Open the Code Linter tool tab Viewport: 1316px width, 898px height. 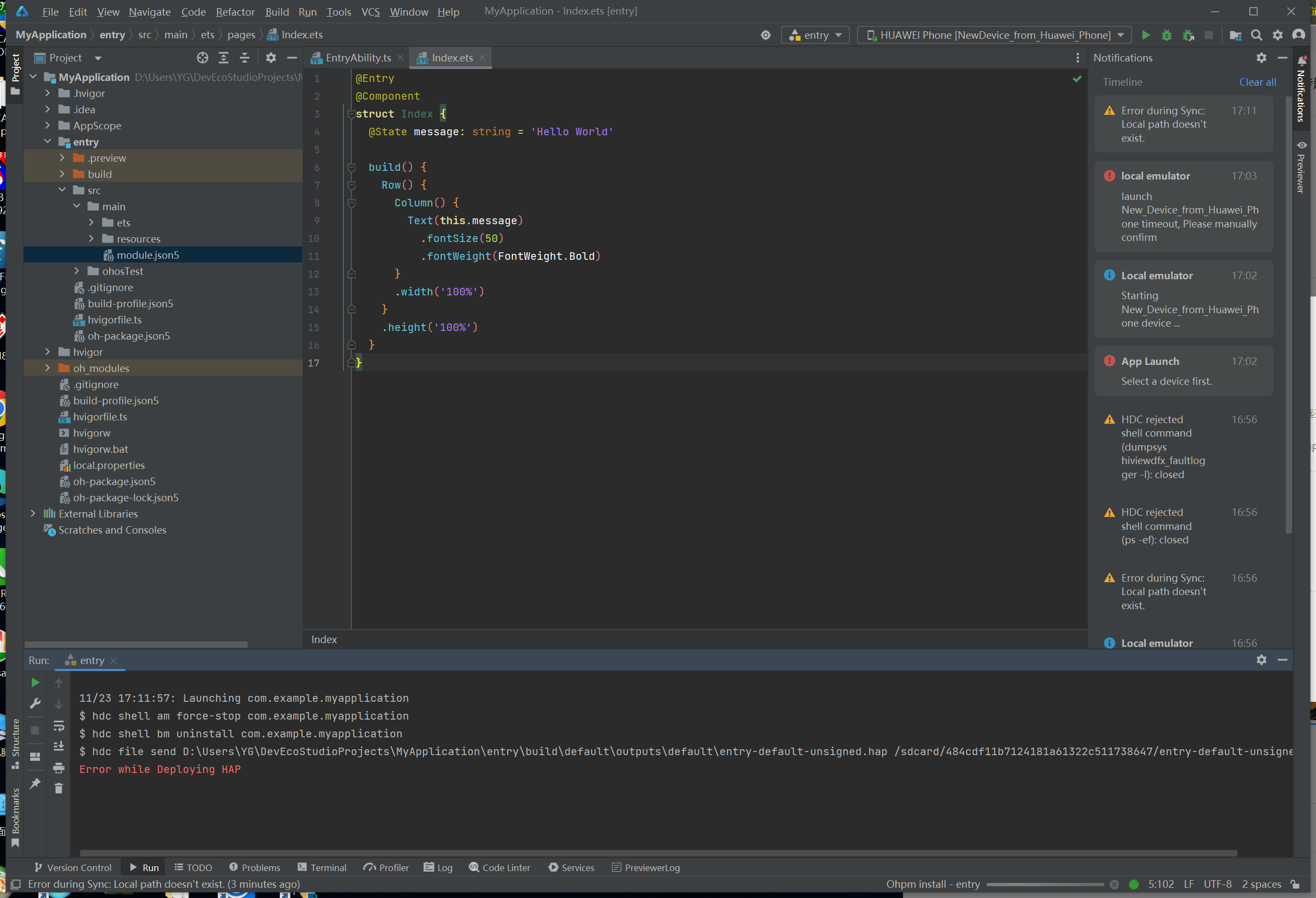[x=500, y=868]
